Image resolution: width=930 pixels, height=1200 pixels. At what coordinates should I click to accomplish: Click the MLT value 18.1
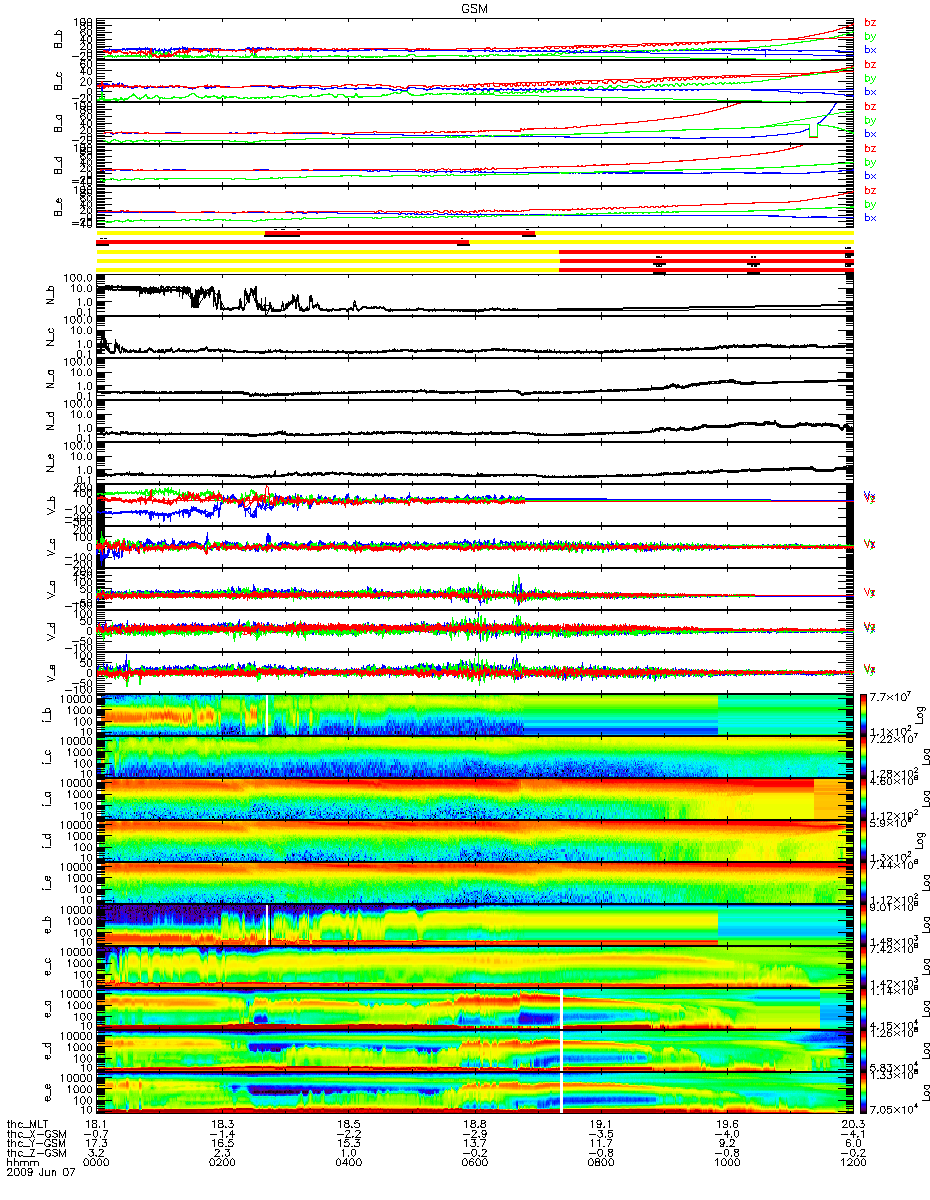tap(96, 1124)
